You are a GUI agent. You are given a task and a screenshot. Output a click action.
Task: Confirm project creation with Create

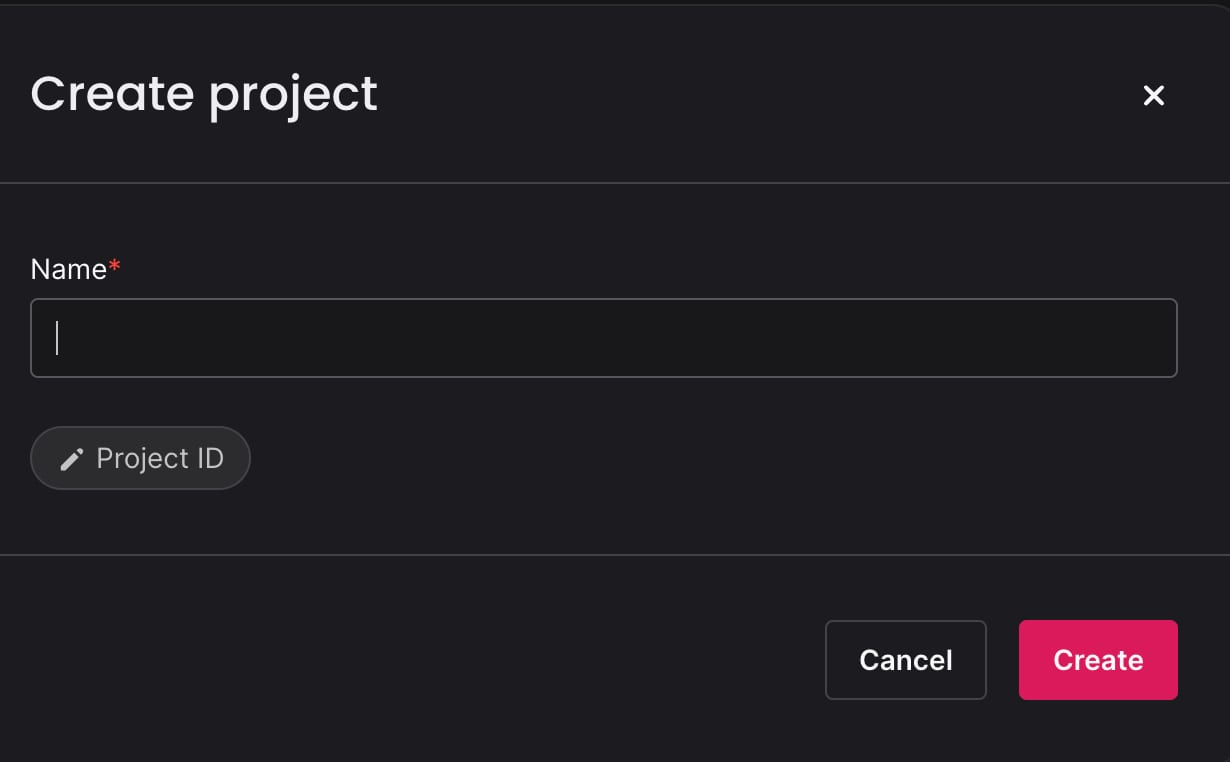point(1097,660)
